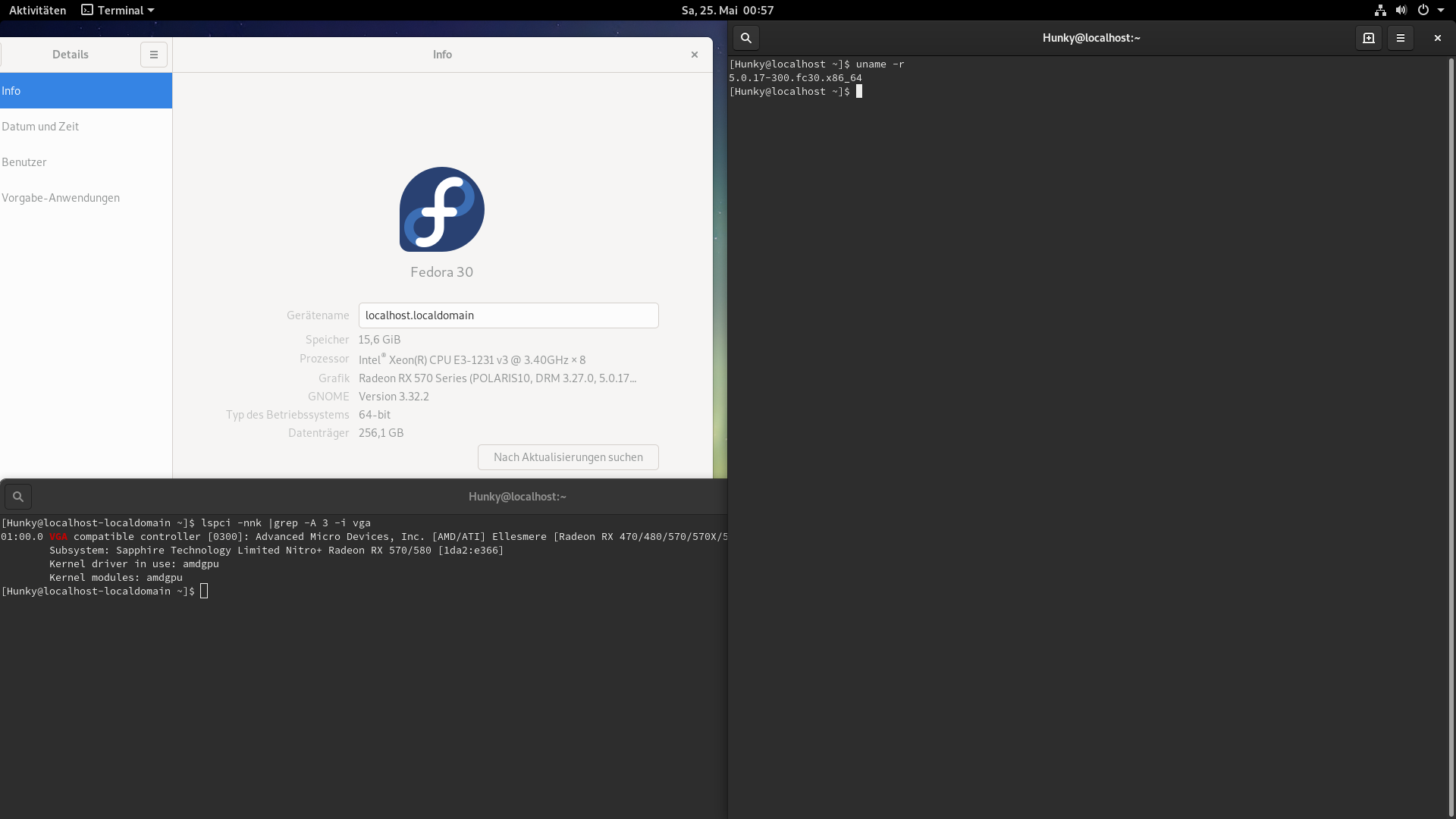Select Benutzer in the sidebar
This screenshot has width=1456, height=819.
coord(24,162)
